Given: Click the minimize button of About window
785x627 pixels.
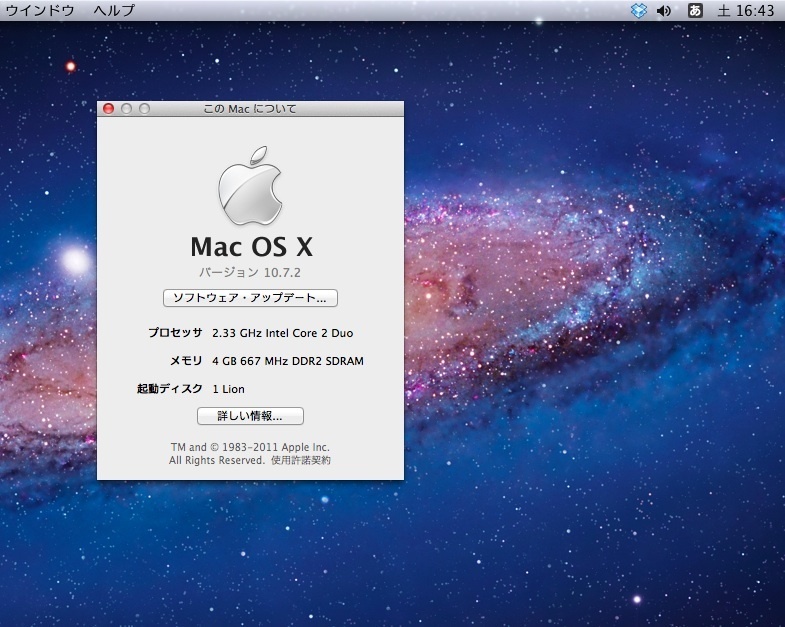Looking at the screenshot, I should coord(126,109).
